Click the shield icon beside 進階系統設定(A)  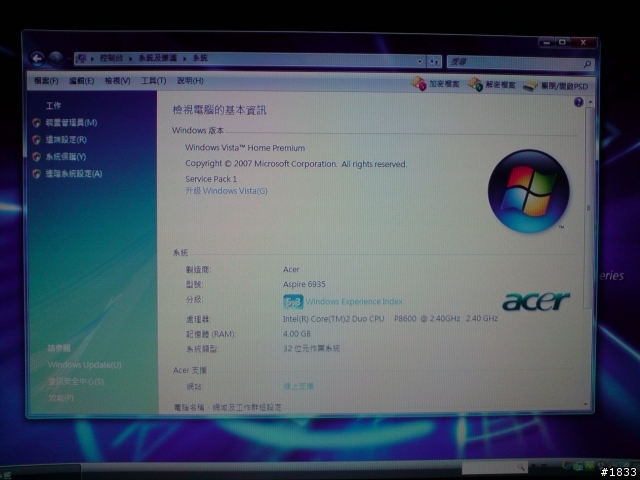pos(37,174)
